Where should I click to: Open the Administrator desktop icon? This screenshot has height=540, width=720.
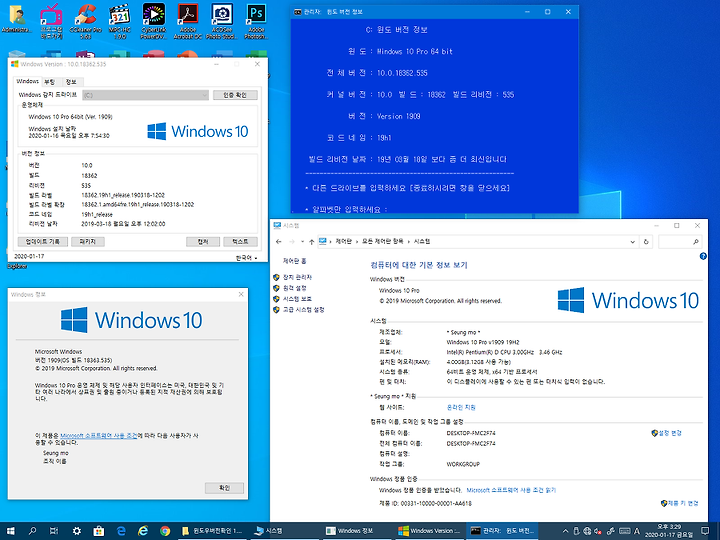click(x=17, y=19)
